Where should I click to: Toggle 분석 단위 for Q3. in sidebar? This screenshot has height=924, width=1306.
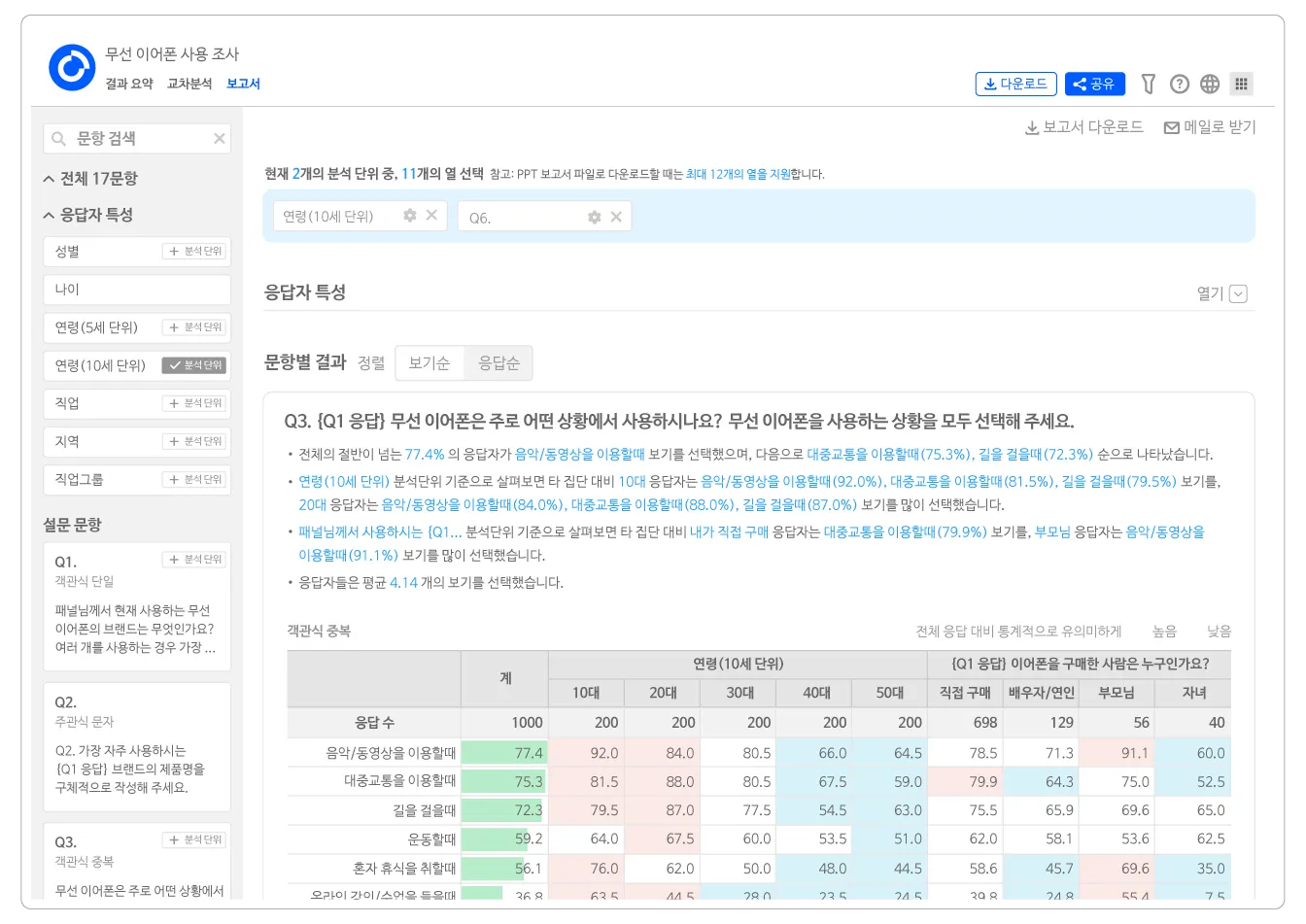[x=194, y=839]
